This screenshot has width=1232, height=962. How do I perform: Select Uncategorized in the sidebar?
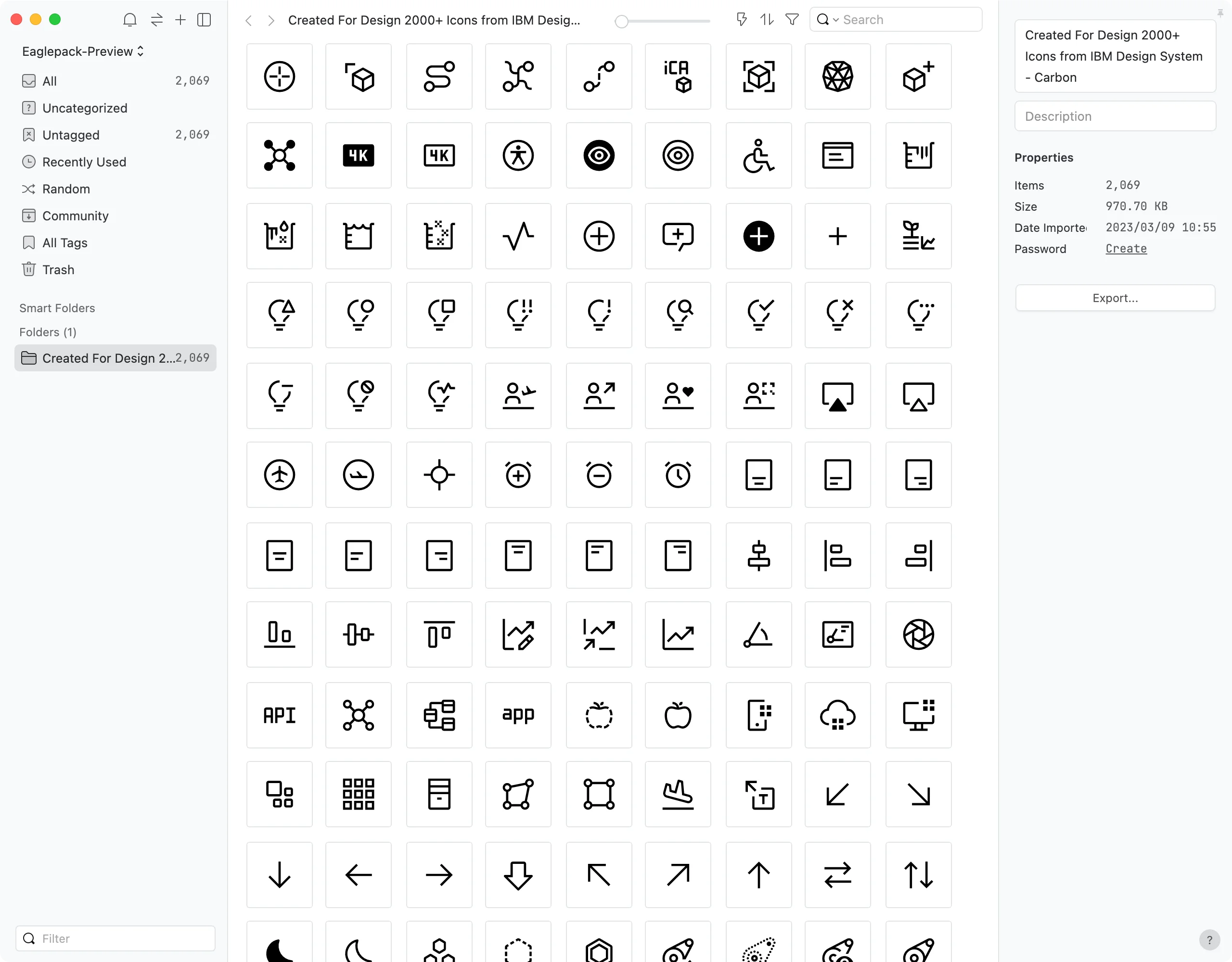(x=115, y=108)
